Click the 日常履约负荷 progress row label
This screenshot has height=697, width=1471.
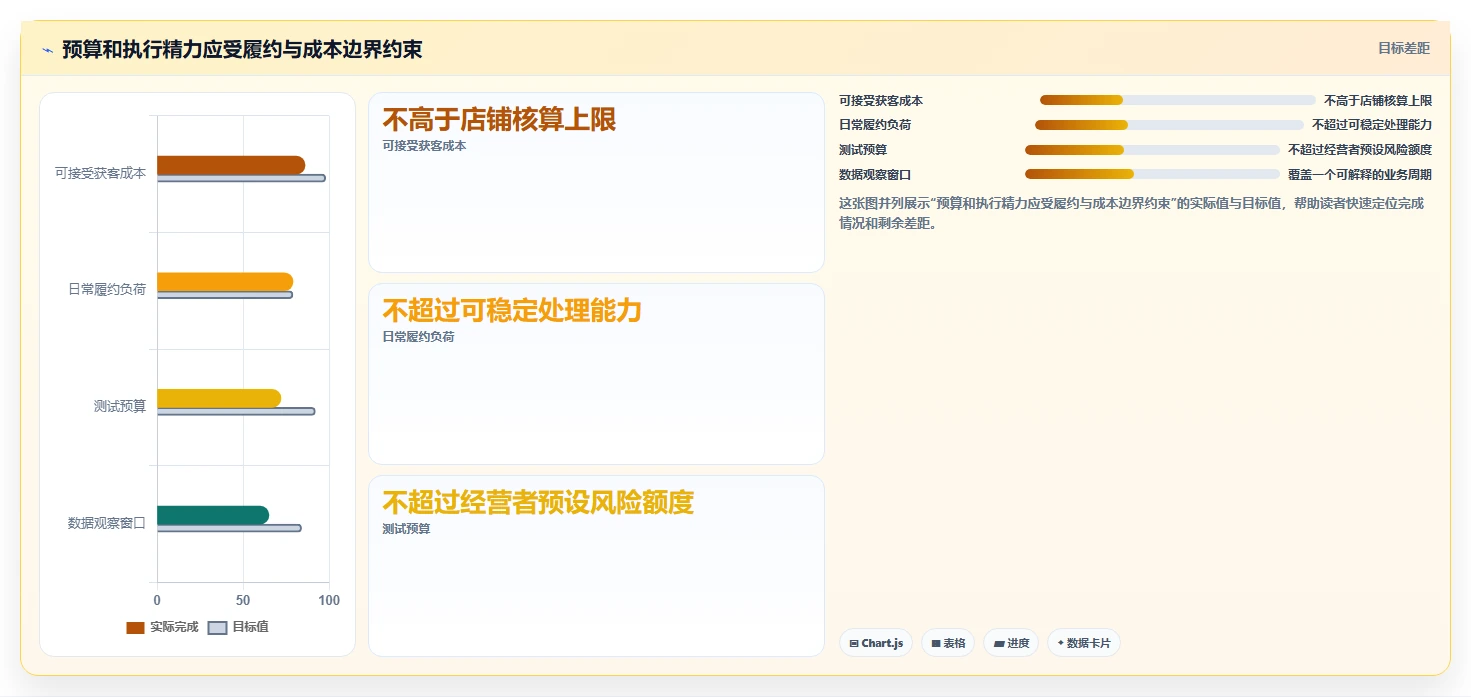875,125
